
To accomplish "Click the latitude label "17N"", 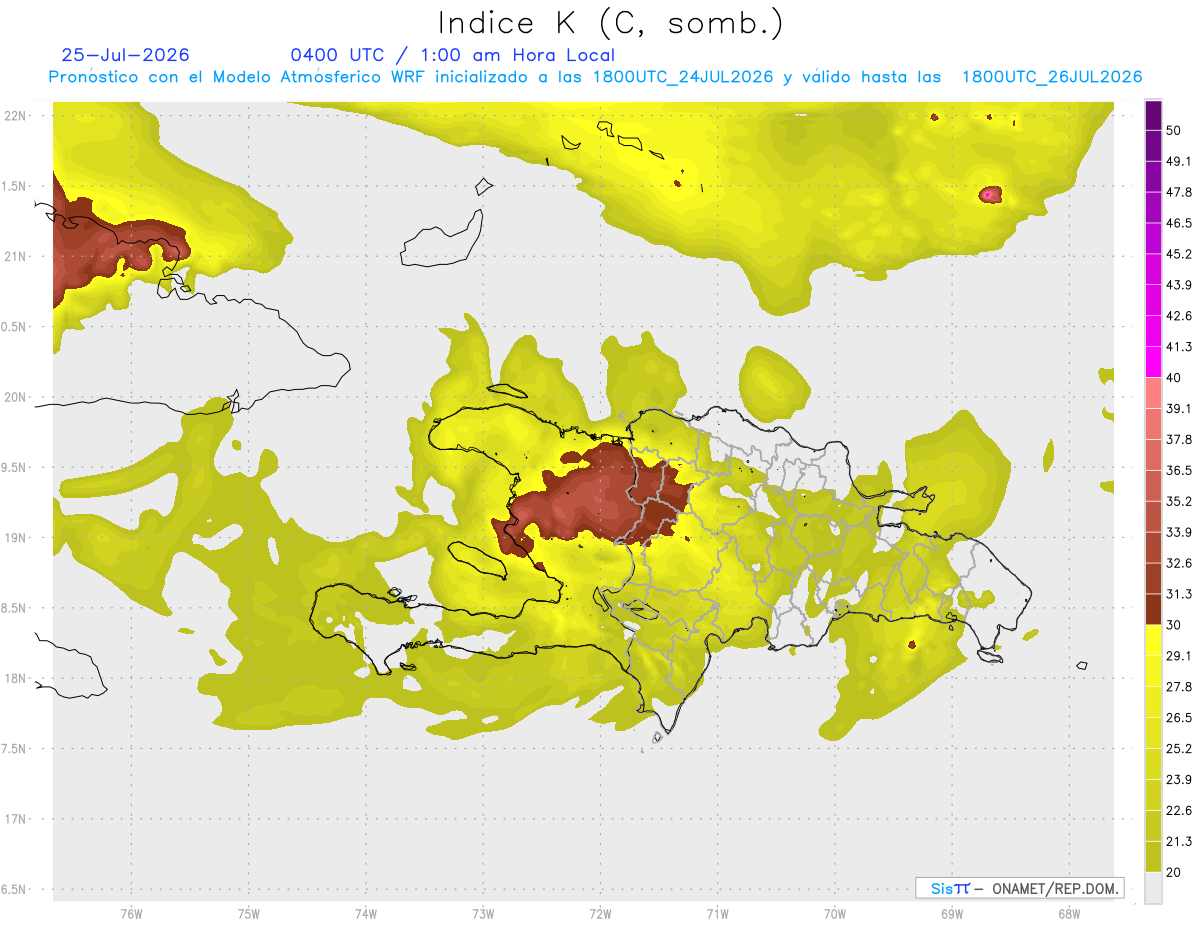I will pos(15,819).
